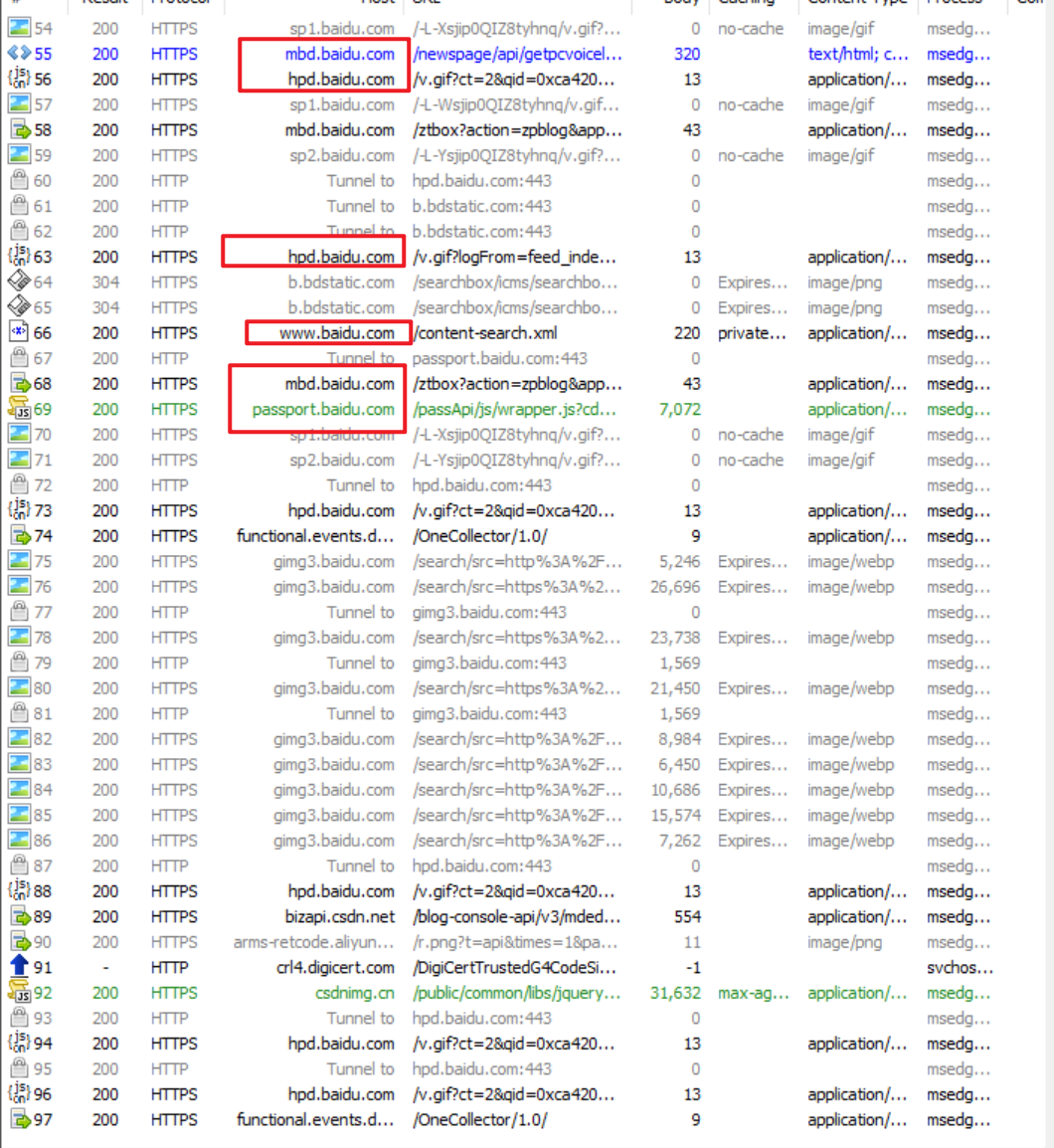Click passport.baidu.com:443 tunnel entry

click(500, 358)
